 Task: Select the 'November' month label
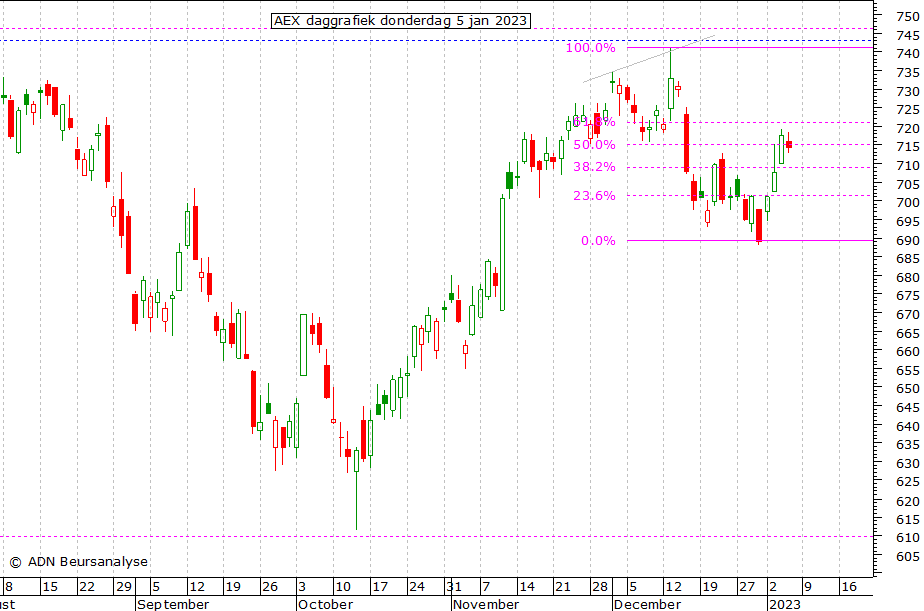tap(486, 605)
